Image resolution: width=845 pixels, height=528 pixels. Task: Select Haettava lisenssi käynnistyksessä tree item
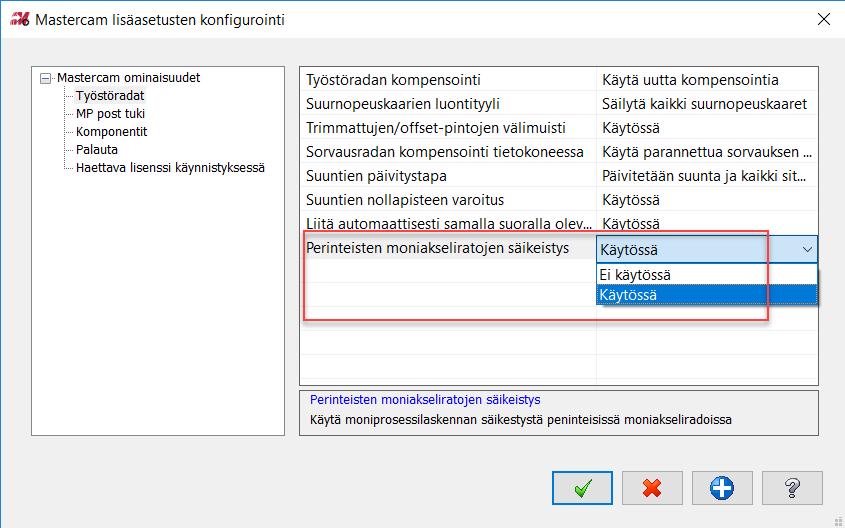click(x=170, y=168)
